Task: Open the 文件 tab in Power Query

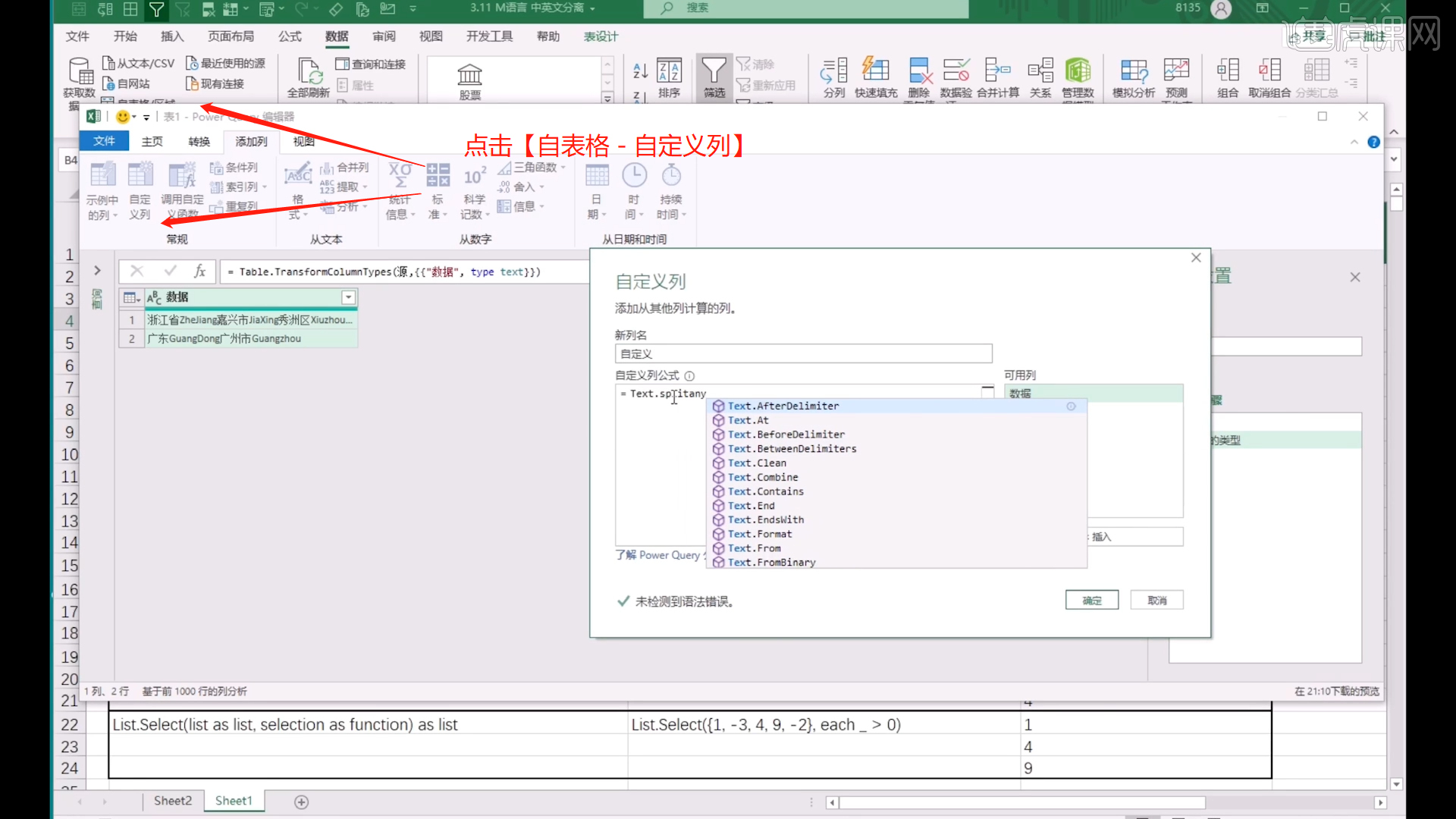Action: (x=104, y=141)
